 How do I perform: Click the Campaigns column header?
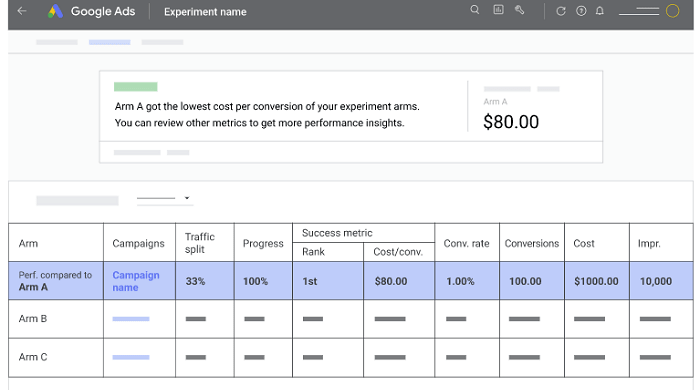click(138, 244)
